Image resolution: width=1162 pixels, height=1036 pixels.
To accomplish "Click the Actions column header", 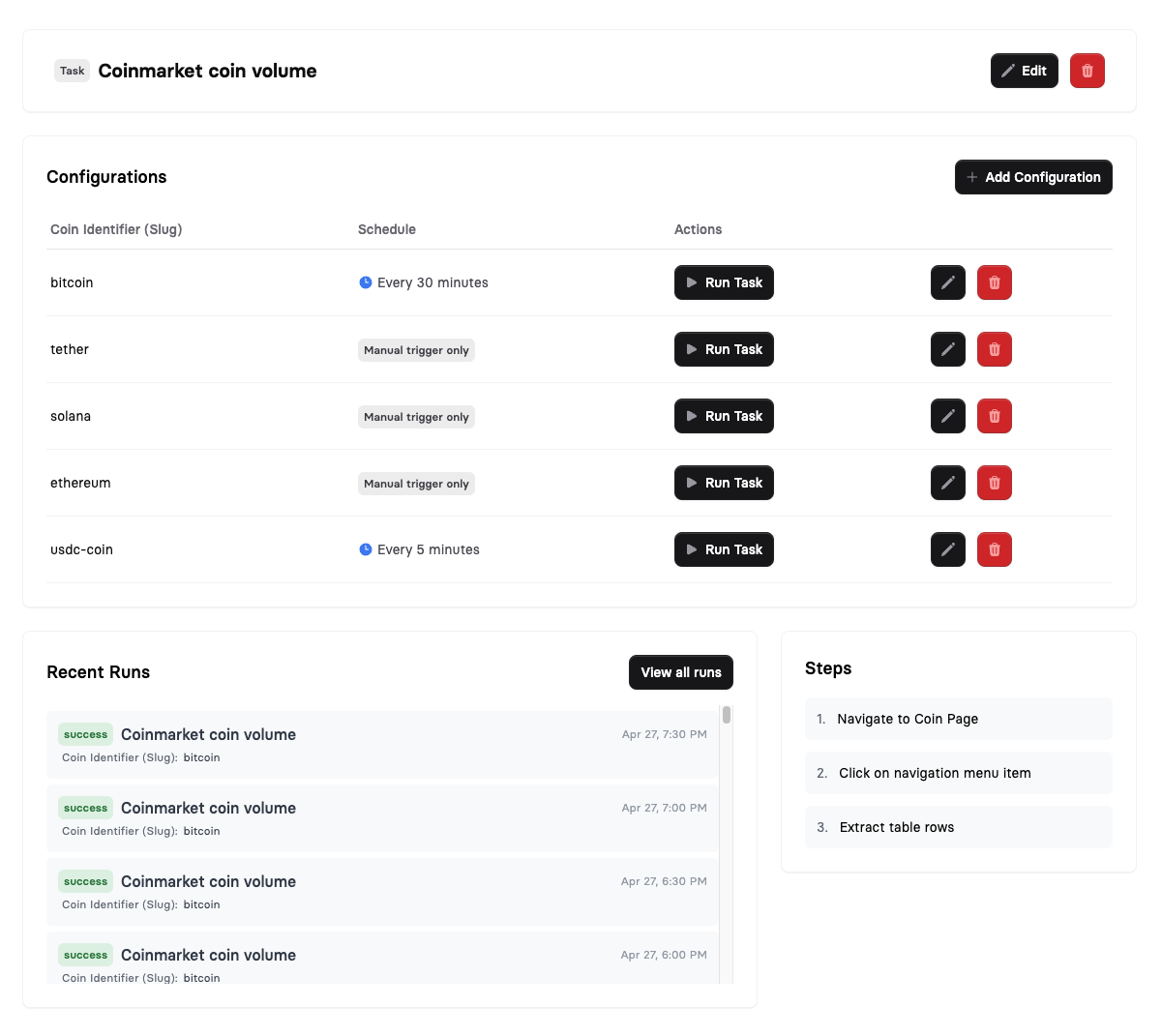I will pos(698,229).
